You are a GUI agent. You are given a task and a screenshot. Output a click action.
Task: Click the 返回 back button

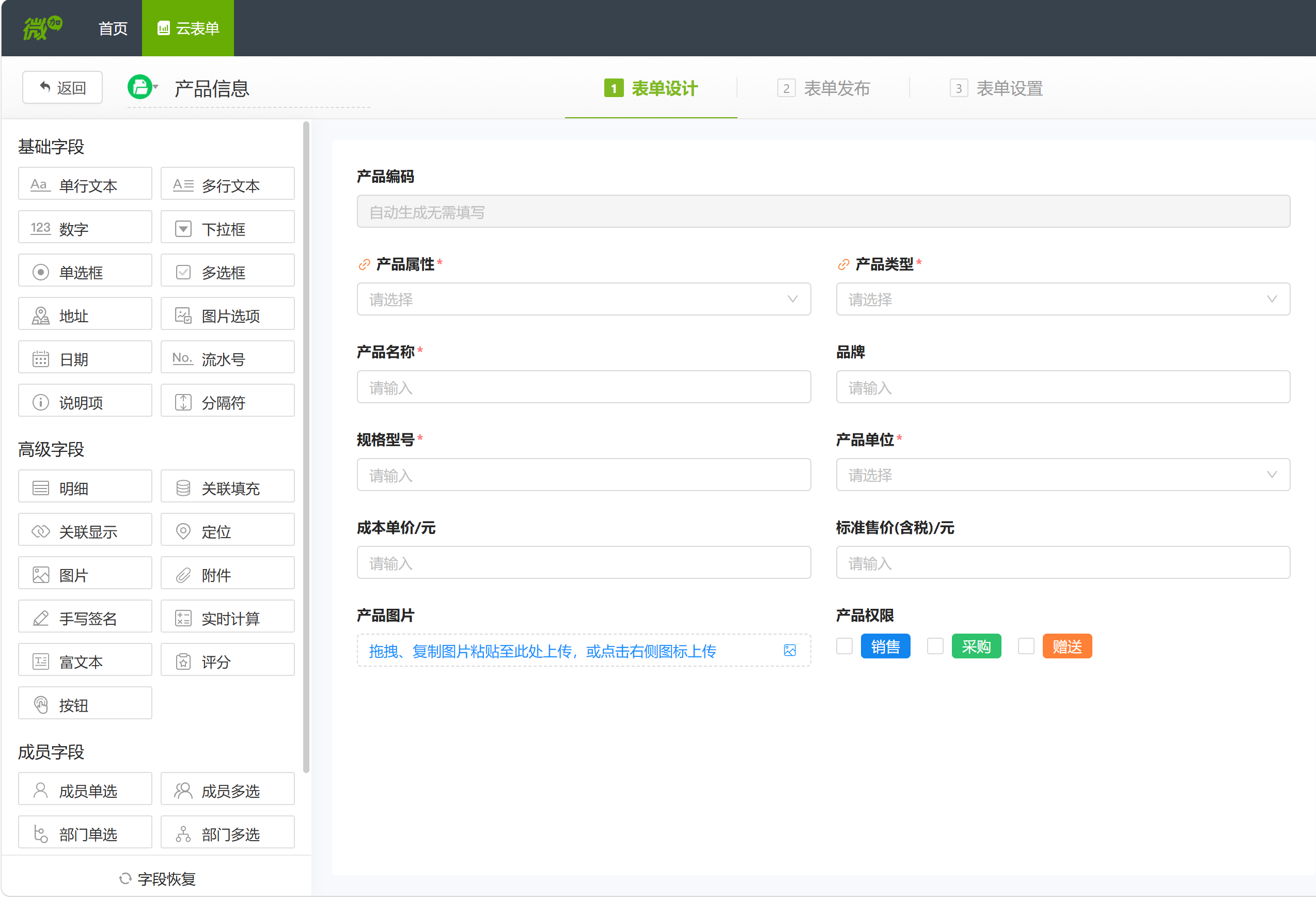click(x=62, y=87)
